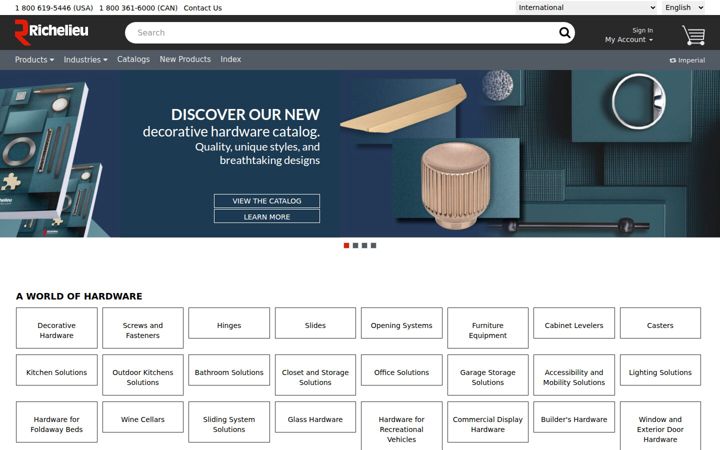Viewport: 720px width, 450px height.
Task: Select the second carousel slide dot
Action: pos(355,246)
